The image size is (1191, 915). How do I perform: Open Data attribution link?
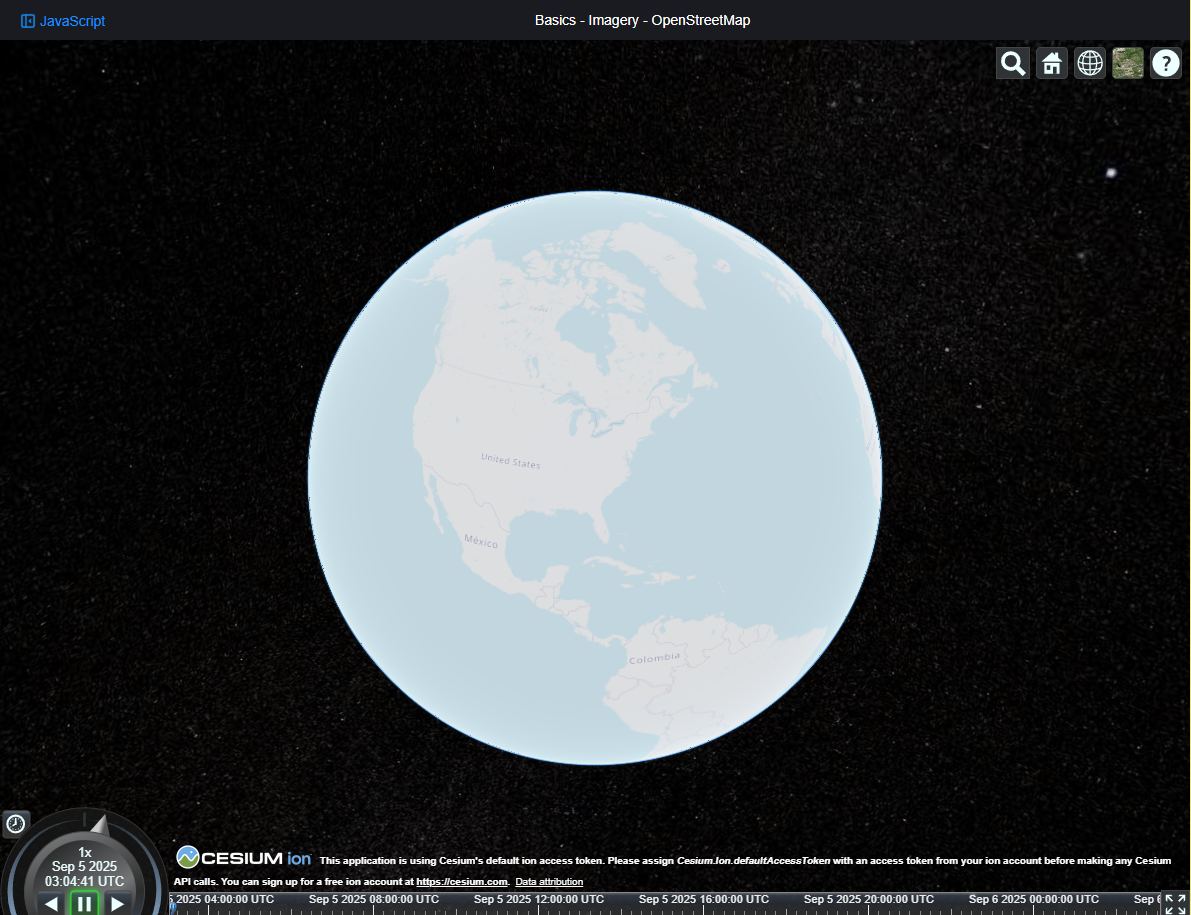(549, 882)
